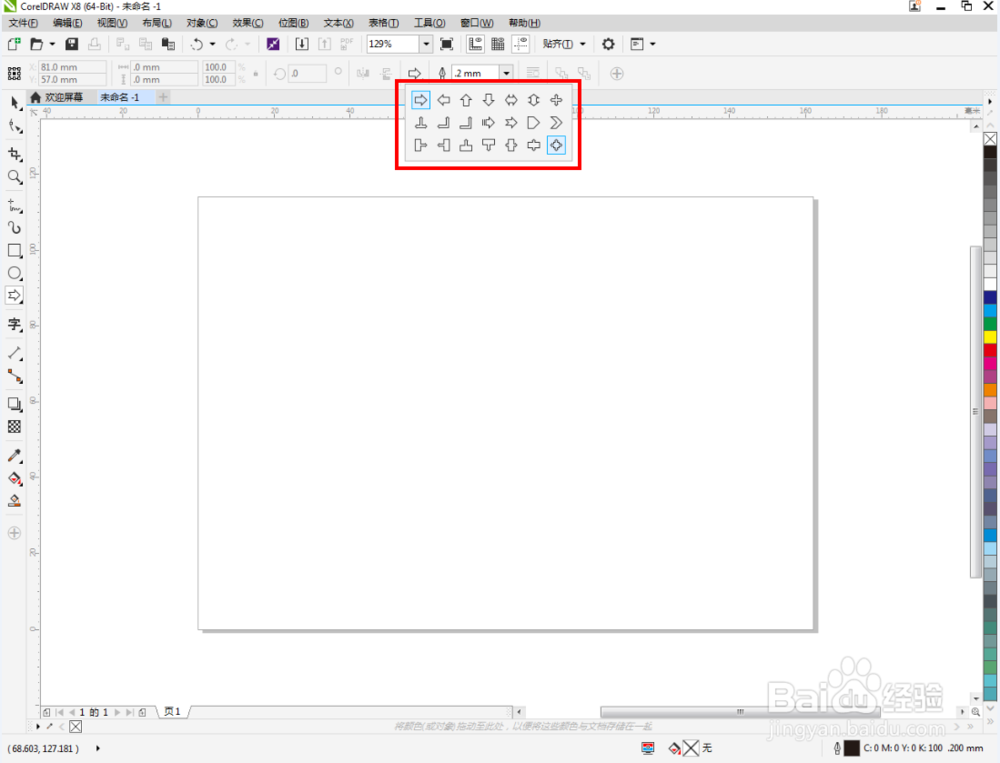Open the application launcher dropdown

(642, 44)
